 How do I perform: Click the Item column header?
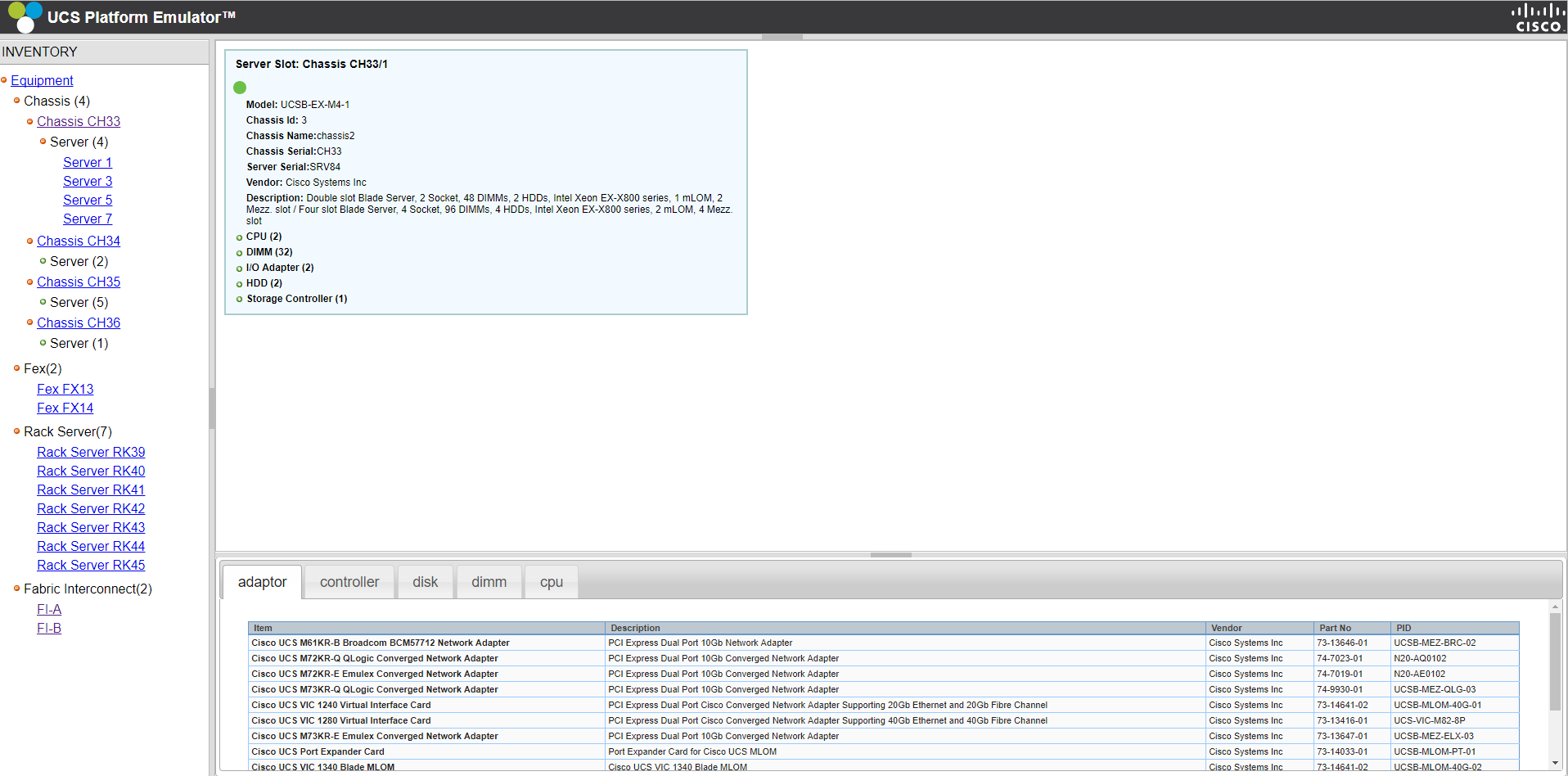tap(426, 628)
